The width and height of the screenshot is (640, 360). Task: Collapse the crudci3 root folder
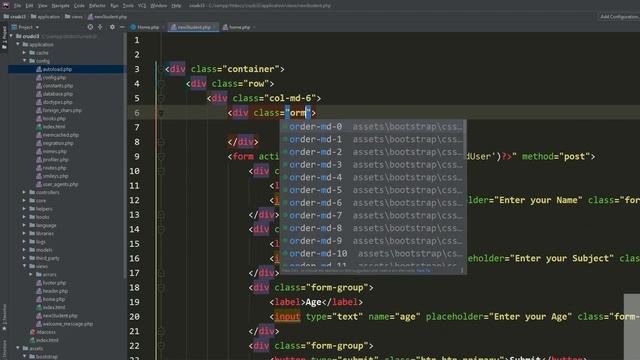pos(11,36)
